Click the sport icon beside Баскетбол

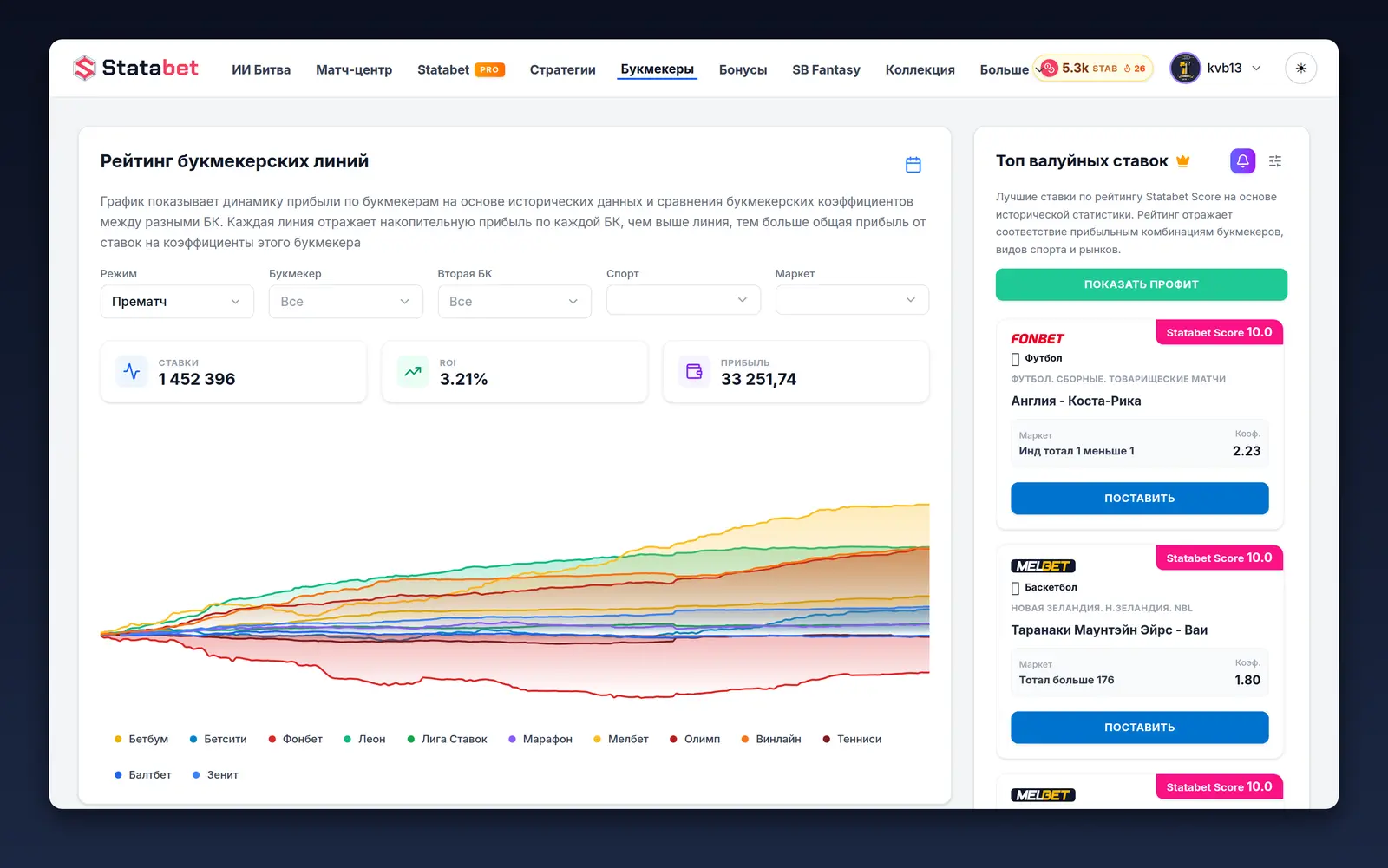point(1015,588)
